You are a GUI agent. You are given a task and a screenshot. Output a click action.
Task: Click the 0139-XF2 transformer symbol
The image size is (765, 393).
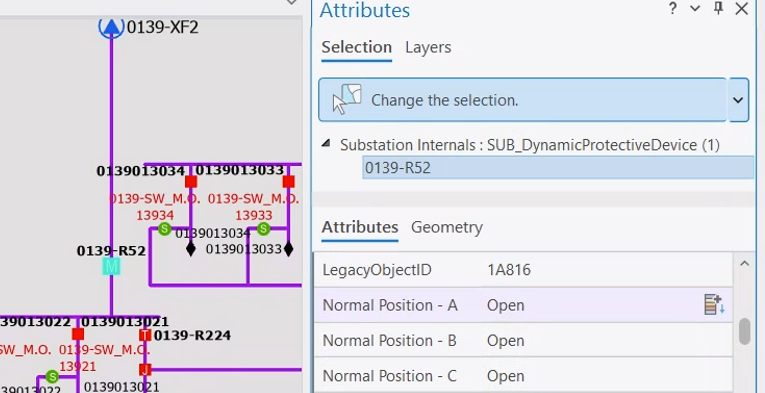(x=111, y=27)
